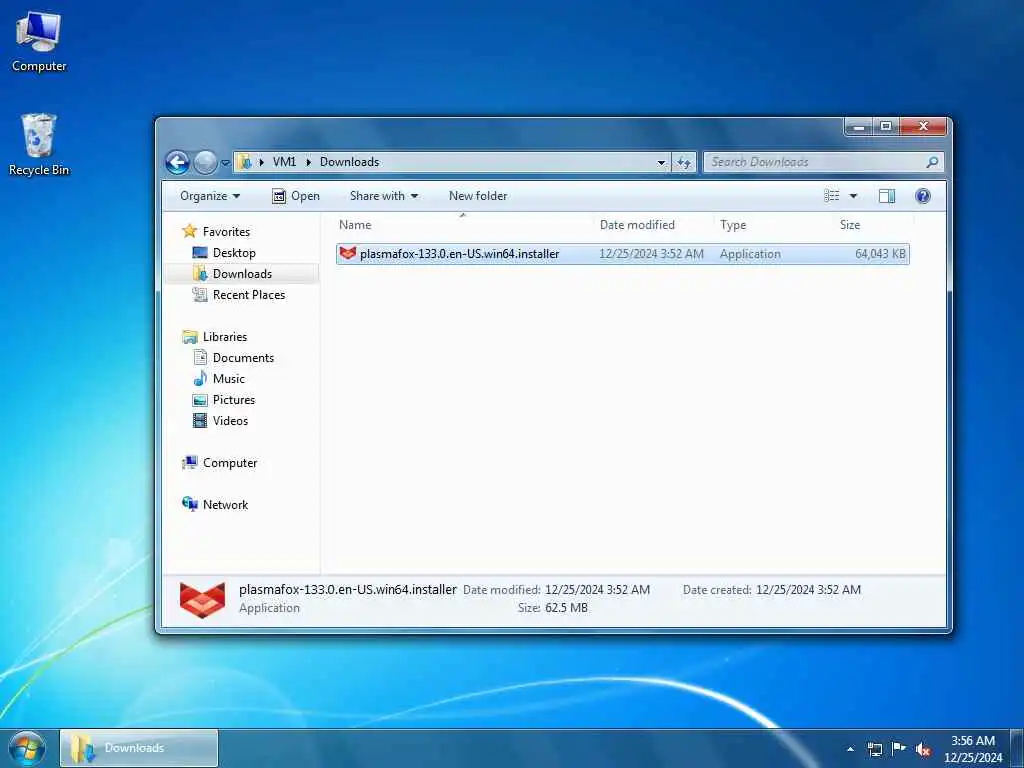1024x768 pixels.
Task: Open recent pages dropdown beside nav arrows
Action: (225, 163)
